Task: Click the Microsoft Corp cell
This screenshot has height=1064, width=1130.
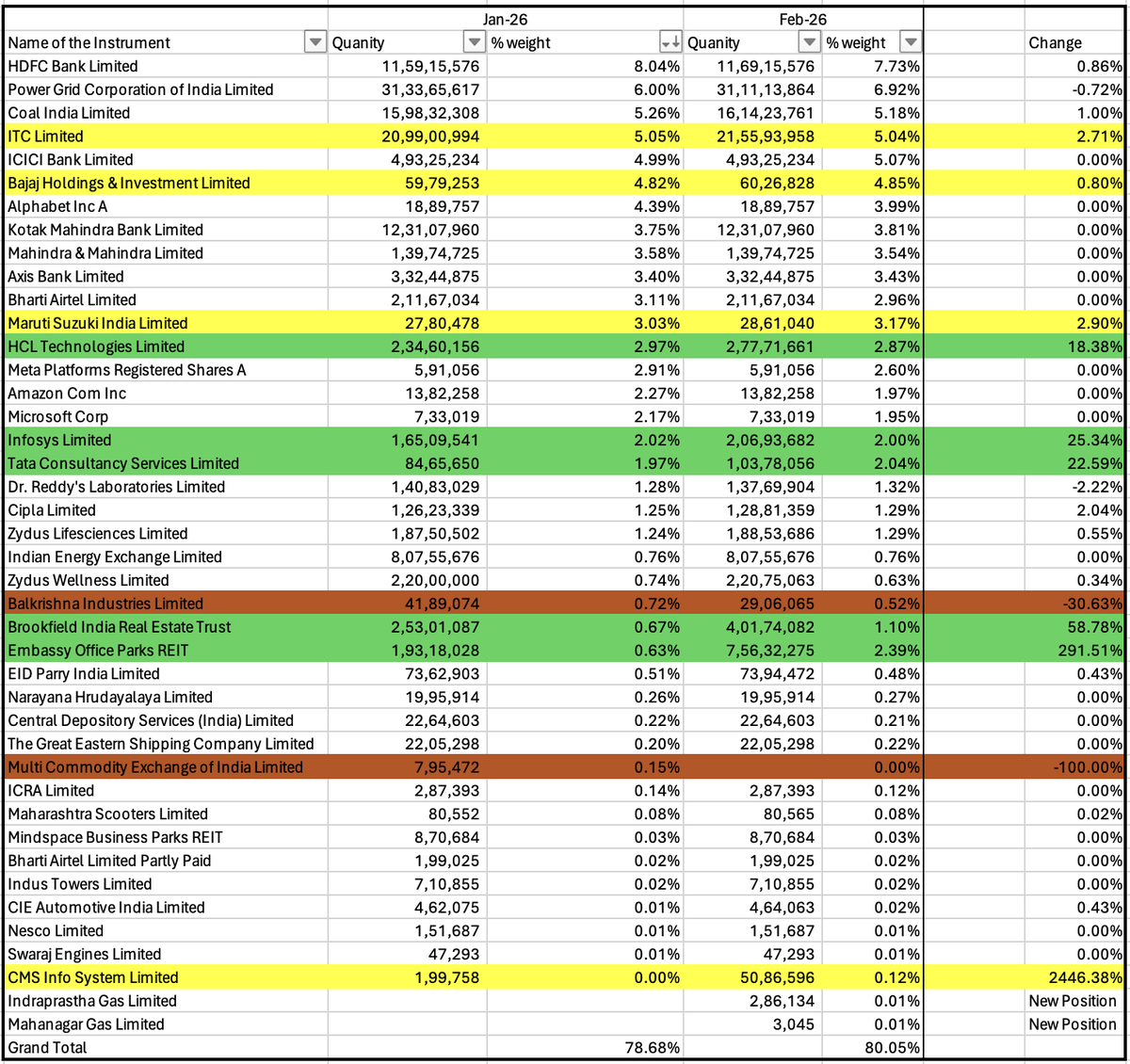Action: [x=166, y=416]
